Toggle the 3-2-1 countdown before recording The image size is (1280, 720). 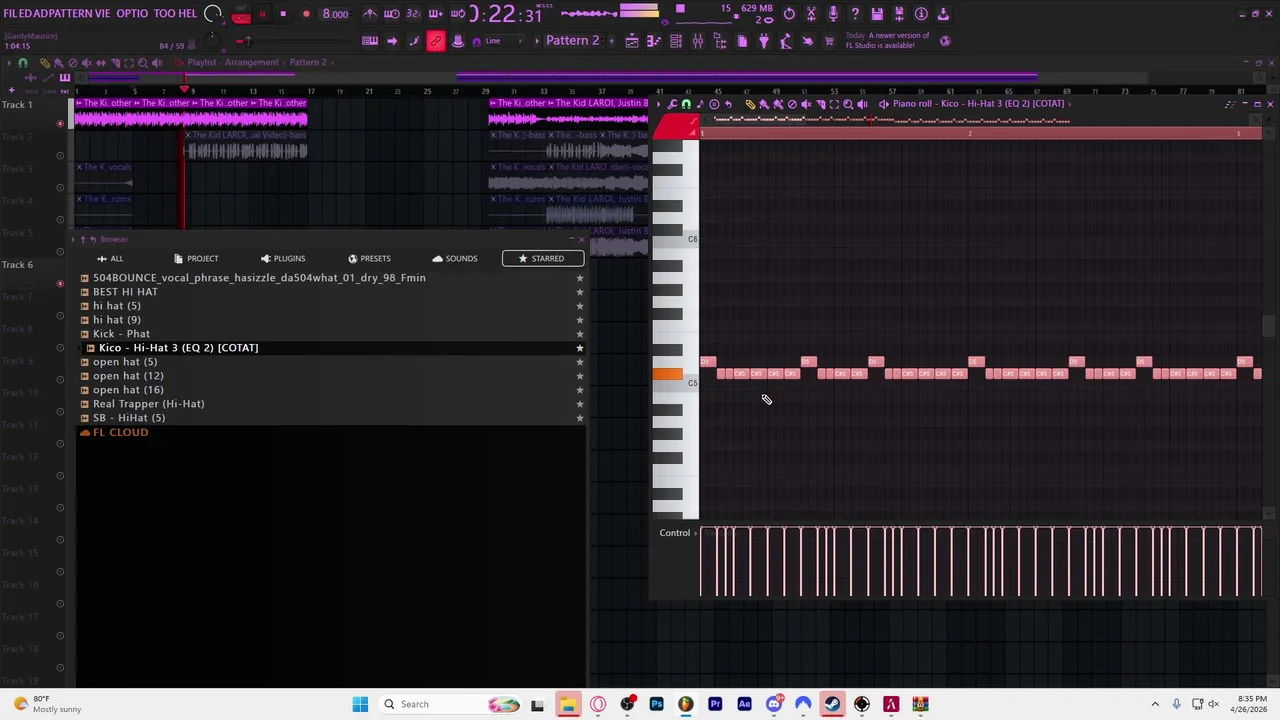(x=414, y=14)
